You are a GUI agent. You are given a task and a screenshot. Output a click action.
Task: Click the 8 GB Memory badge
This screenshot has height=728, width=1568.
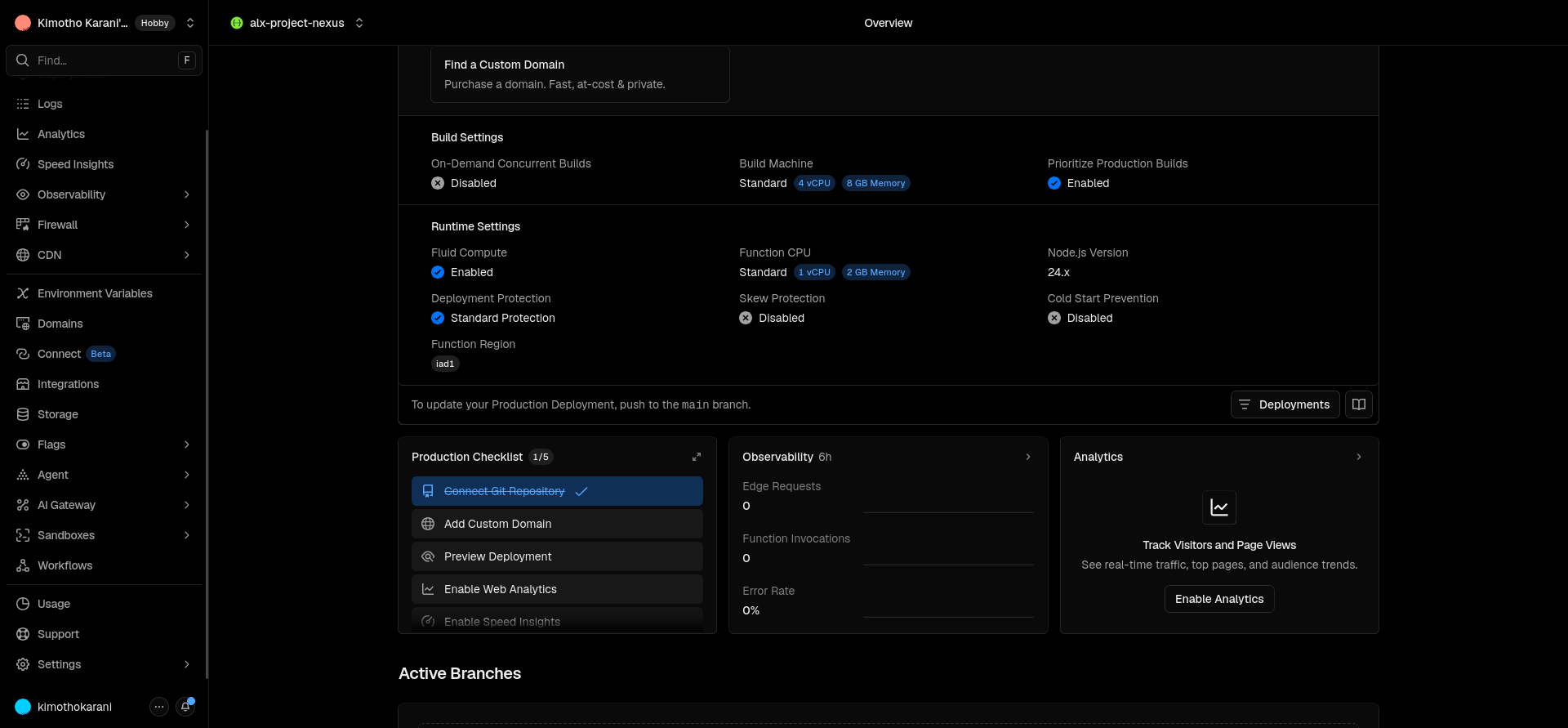(x=875, y=183)
